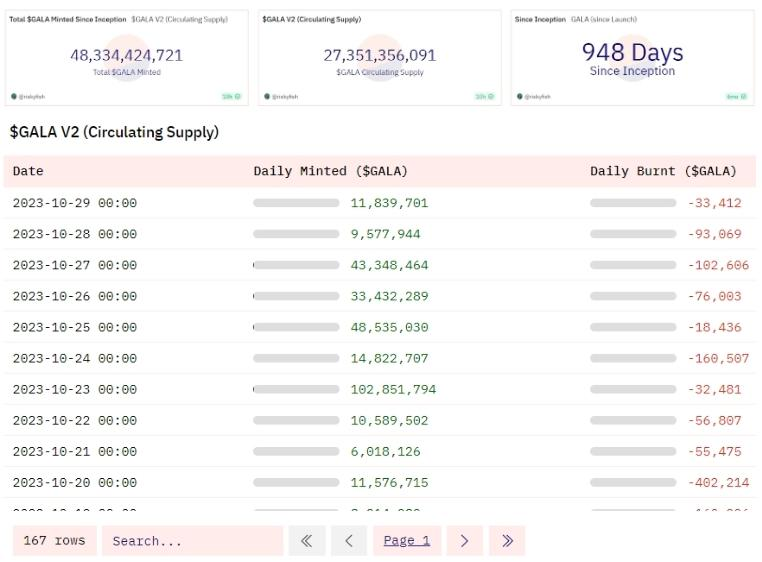
Task: Open Total $GALA Minted Since Inception title
Action: (67, 19)
